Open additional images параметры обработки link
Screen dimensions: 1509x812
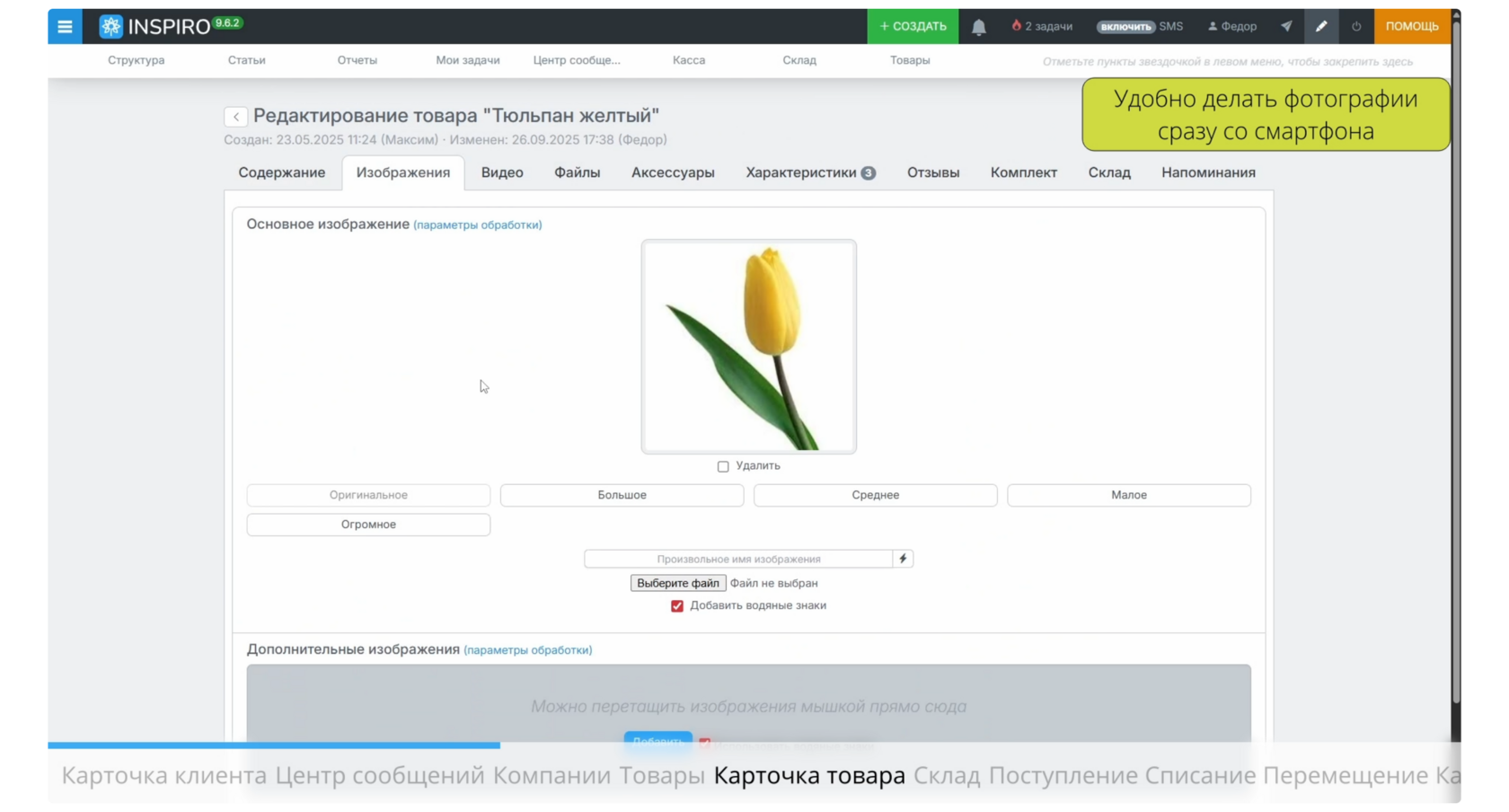click(528, 650)
